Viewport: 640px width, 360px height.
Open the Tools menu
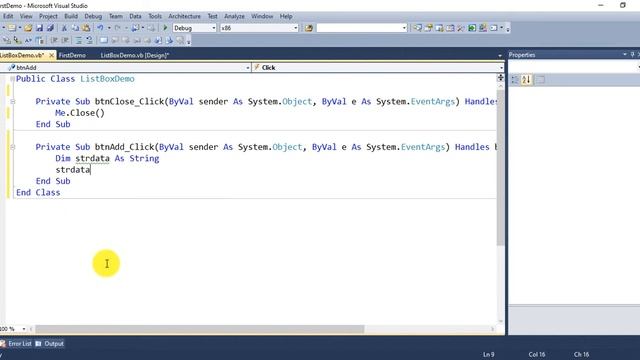click(x=155, y=16)
